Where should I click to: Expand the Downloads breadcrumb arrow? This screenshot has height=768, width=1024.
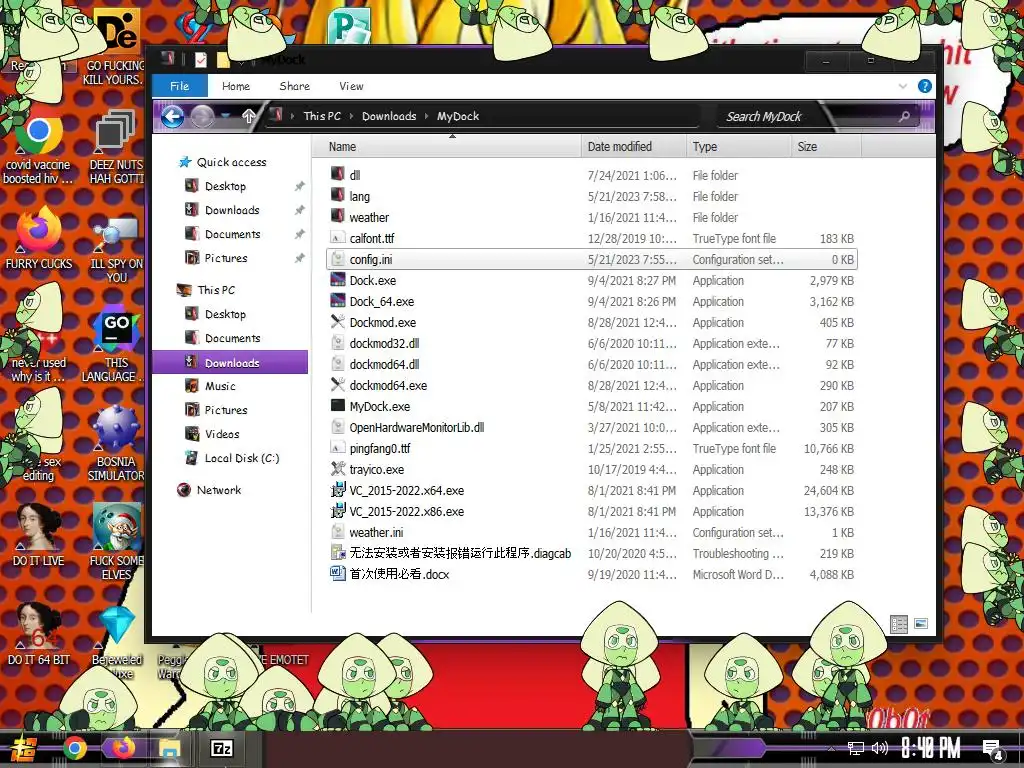click(426, 116)
